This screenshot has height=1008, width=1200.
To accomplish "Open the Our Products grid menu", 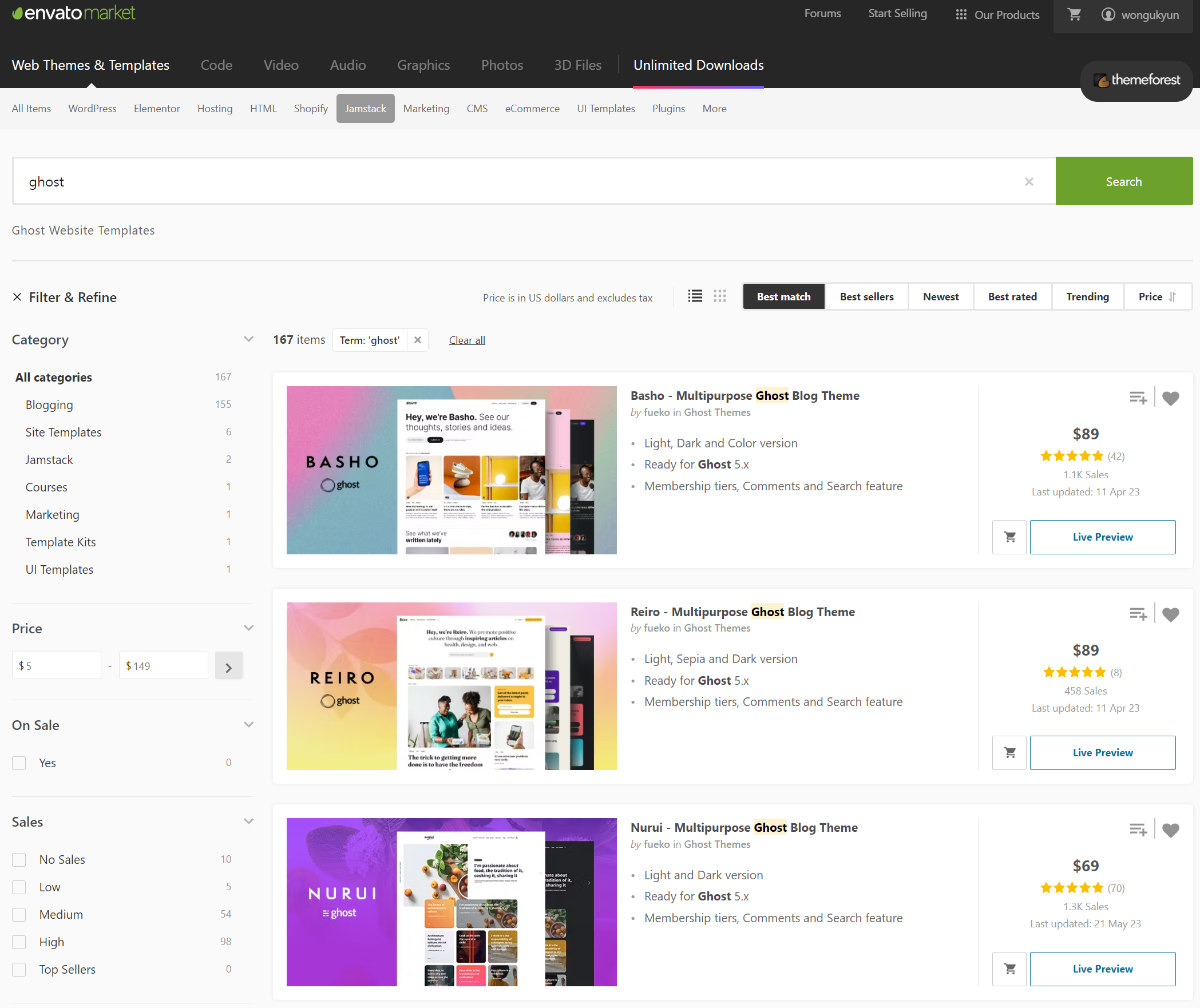I will click(997, 15).
